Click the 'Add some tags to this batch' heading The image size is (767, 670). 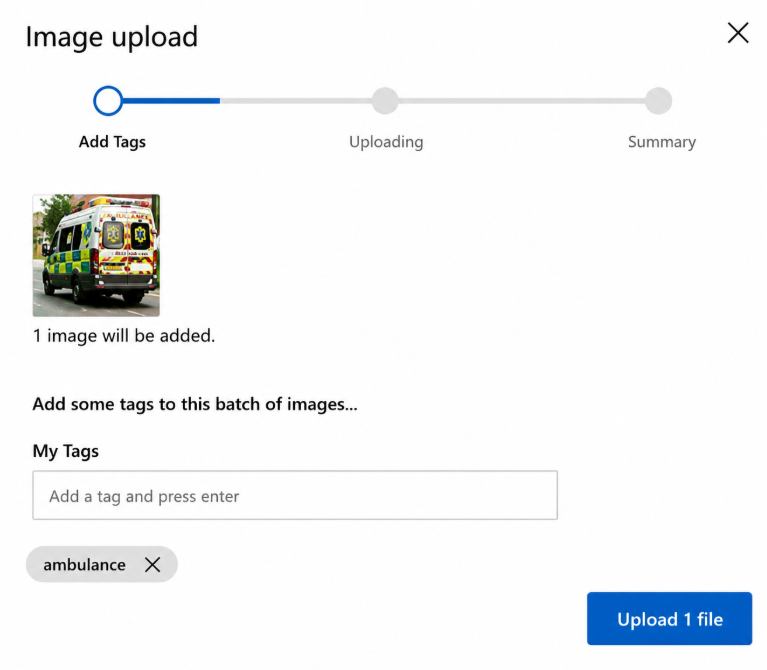(x=195, y=404)
